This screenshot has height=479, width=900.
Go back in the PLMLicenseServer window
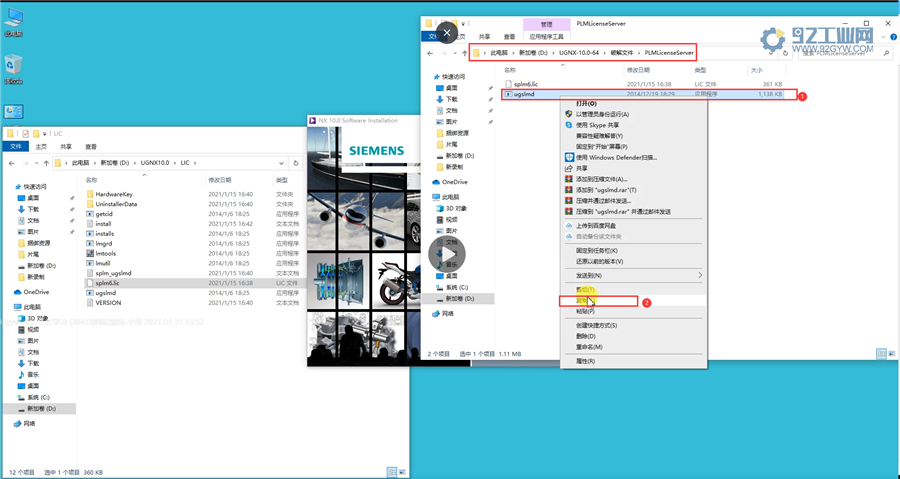(x=430, y=53)
